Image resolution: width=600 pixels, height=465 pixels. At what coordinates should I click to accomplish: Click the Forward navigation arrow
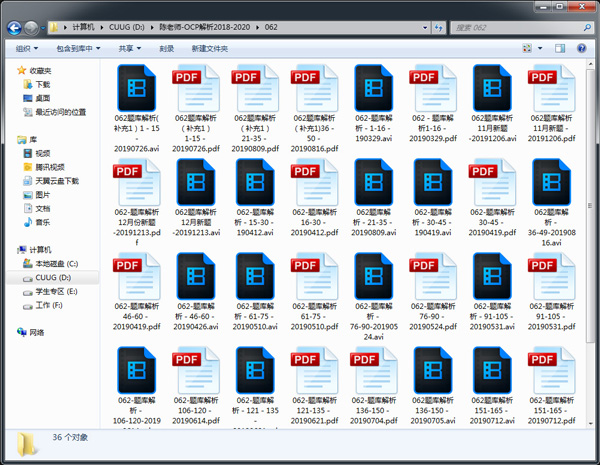[x=31, y=28]
